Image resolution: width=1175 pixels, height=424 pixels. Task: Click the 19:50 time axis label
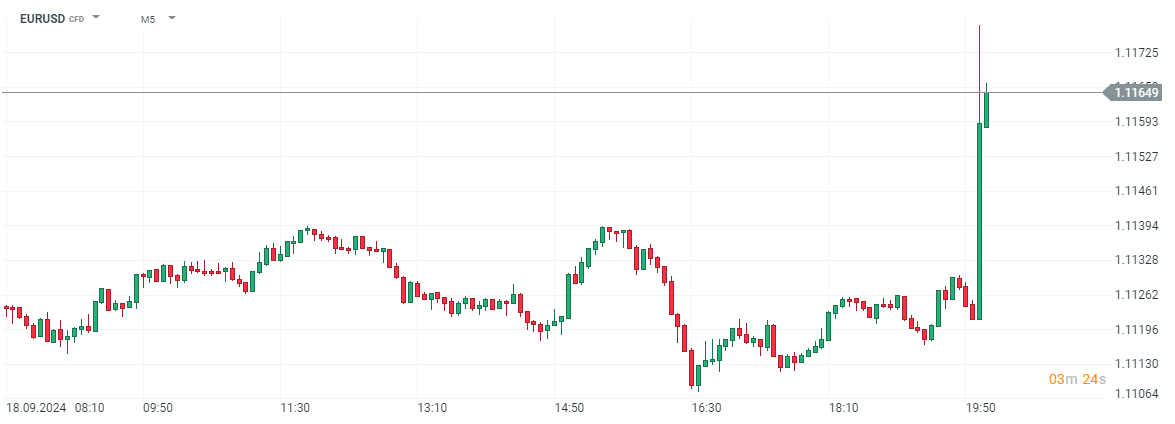pos(980,408)
